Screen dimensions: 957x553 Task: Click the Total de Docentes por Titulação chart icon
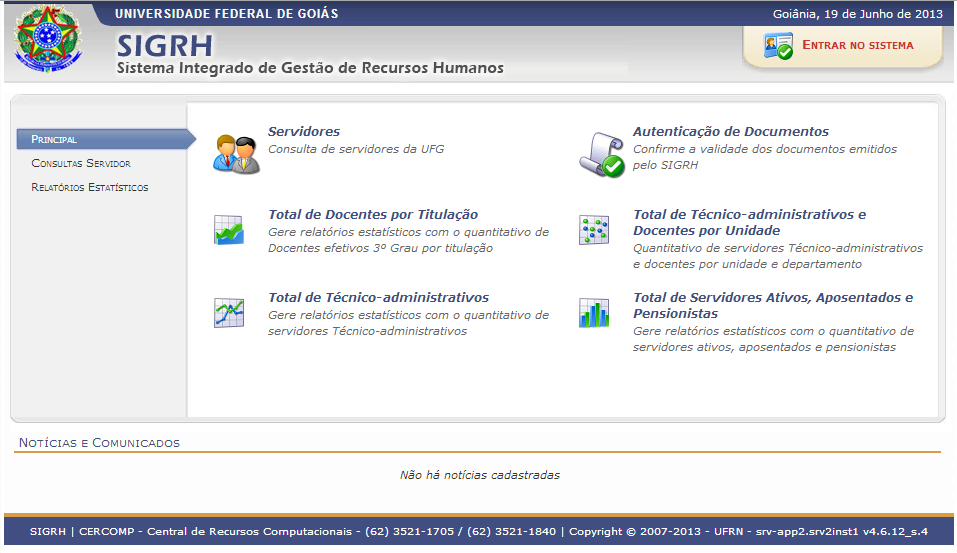(229, 230)
